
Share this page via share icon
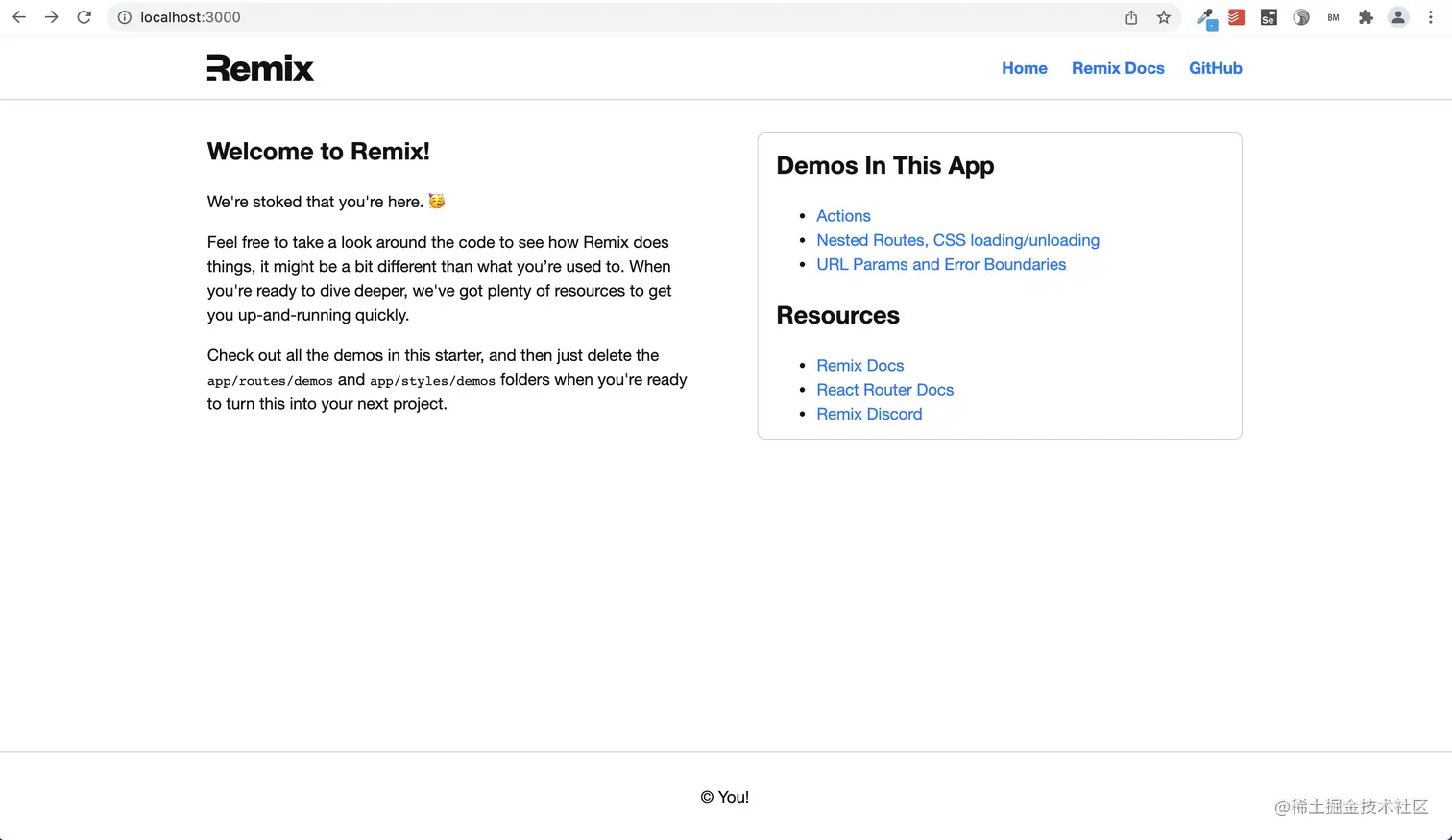(1131, 17)
